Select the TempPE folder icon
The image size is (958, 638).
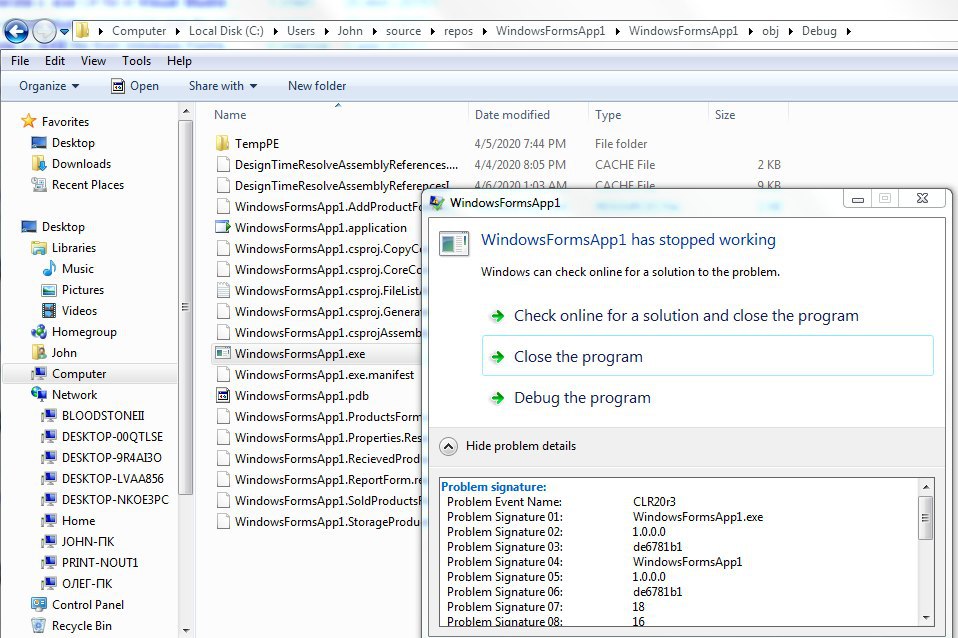coord(222,143)
